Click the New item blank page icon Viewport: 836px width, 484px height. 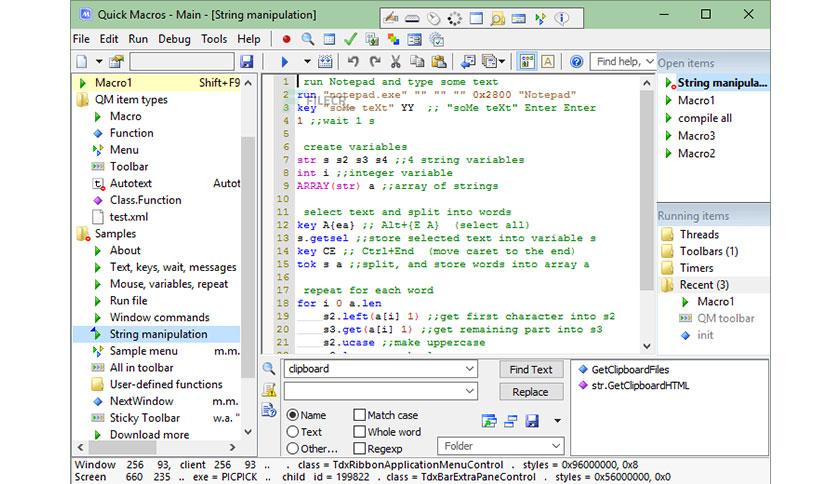(x=82, y=62)
